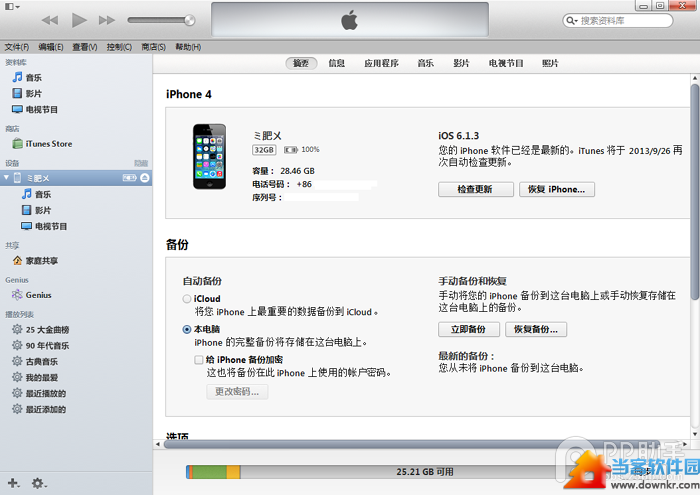This screenshot has height=495, width=700.
Task: Open the Genius atom icon
Action: click(x=17, y=295)
